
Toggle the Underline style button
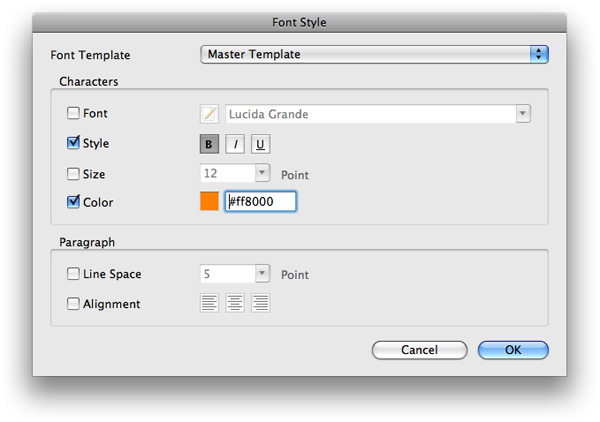coord(260,144)
